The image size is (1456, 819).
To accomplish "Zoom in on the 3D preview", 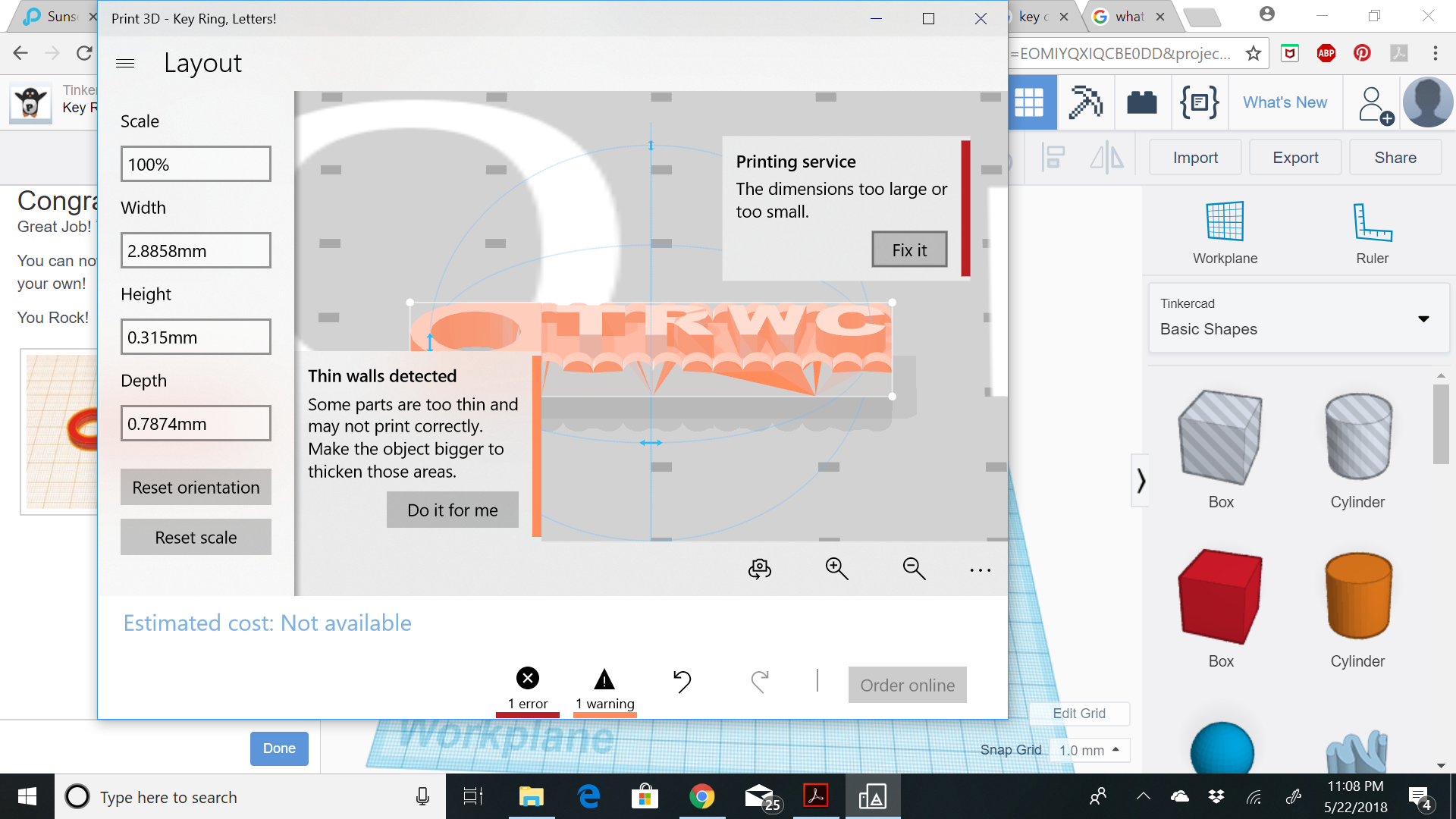I will (836, 569).
